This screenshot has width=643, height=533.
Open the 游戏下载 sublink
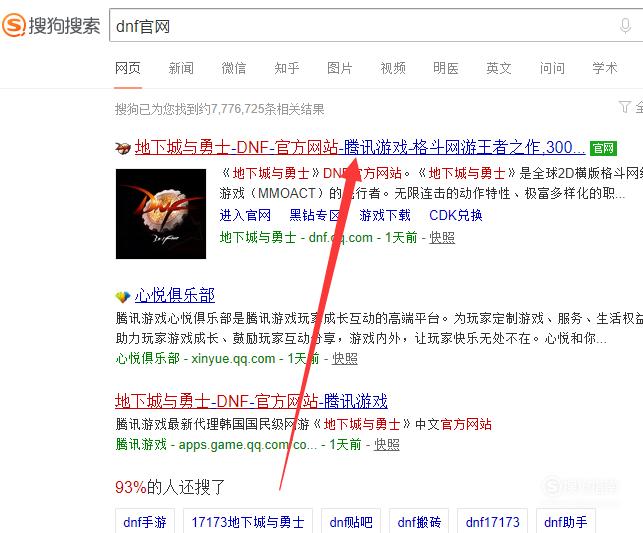coord(385,215)
